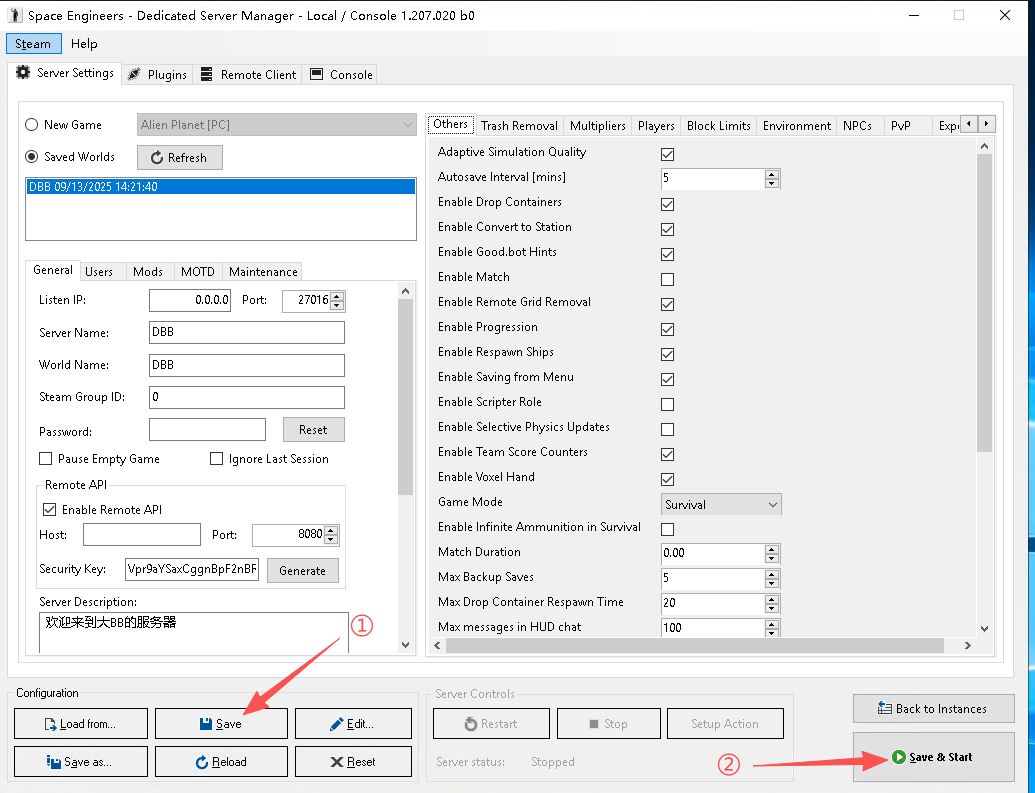Image resolution: width=1035 pixels, height=793 pixels.
Task: Increase the Autosave Interval spinner value
Action: click(x=771, y=174)
